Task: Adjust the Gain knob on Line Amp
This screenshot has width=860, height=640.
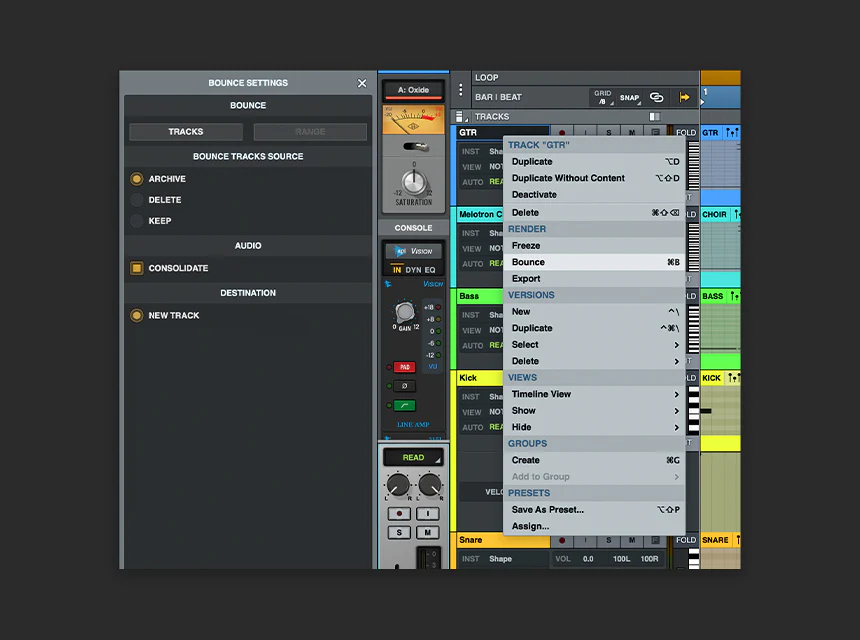Action: (x=405, y=312)
